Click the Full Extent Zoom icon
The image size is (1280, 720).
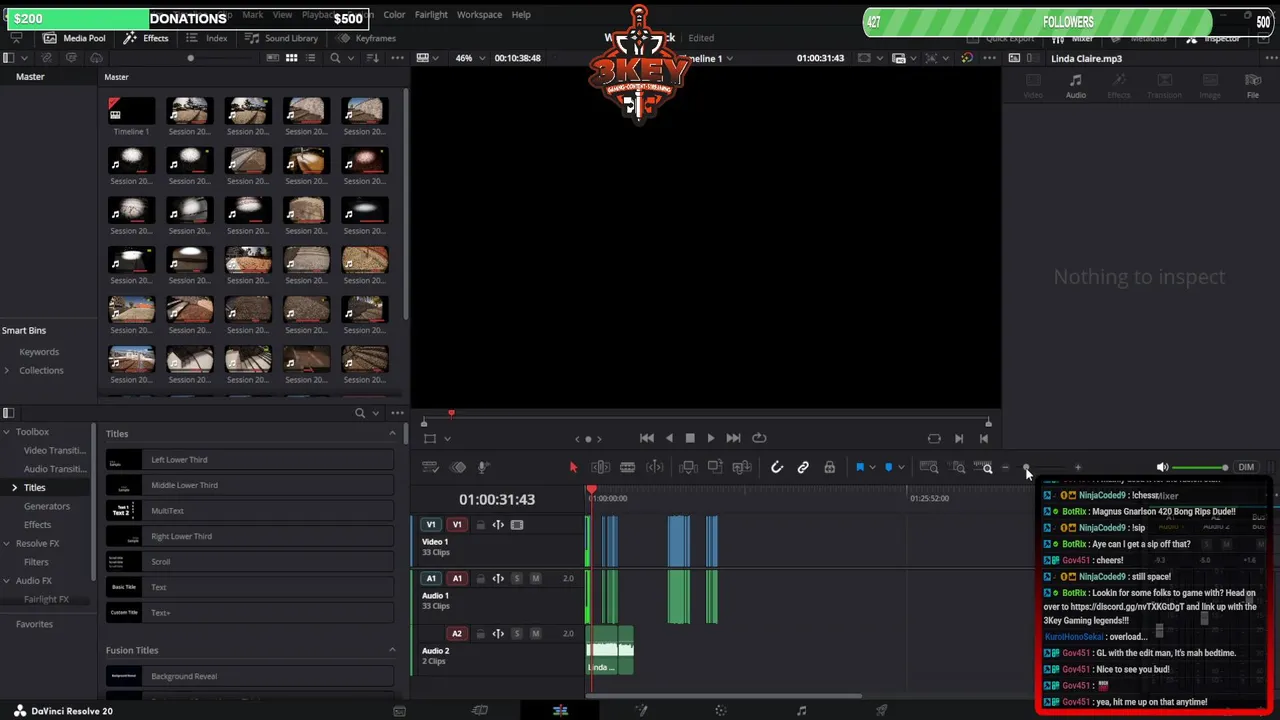(x=929, y=467)
